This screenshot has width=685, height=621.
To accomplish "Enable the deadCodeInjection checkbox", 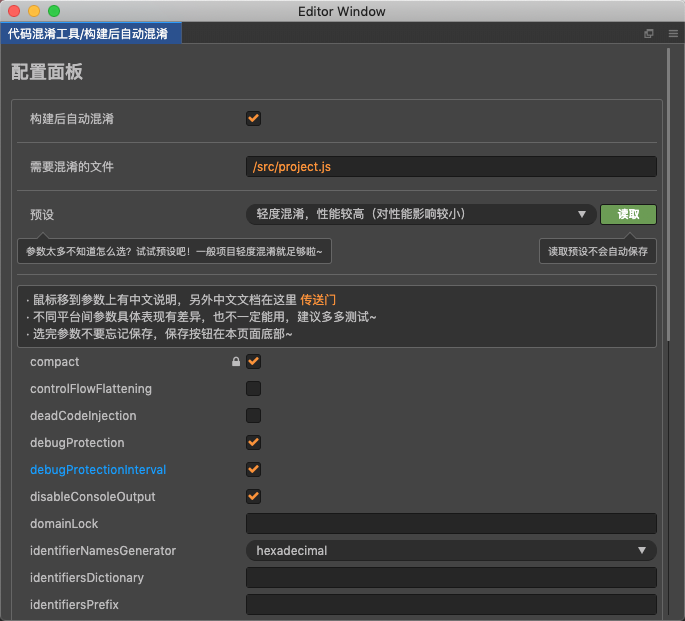I will tap(253, 416).
